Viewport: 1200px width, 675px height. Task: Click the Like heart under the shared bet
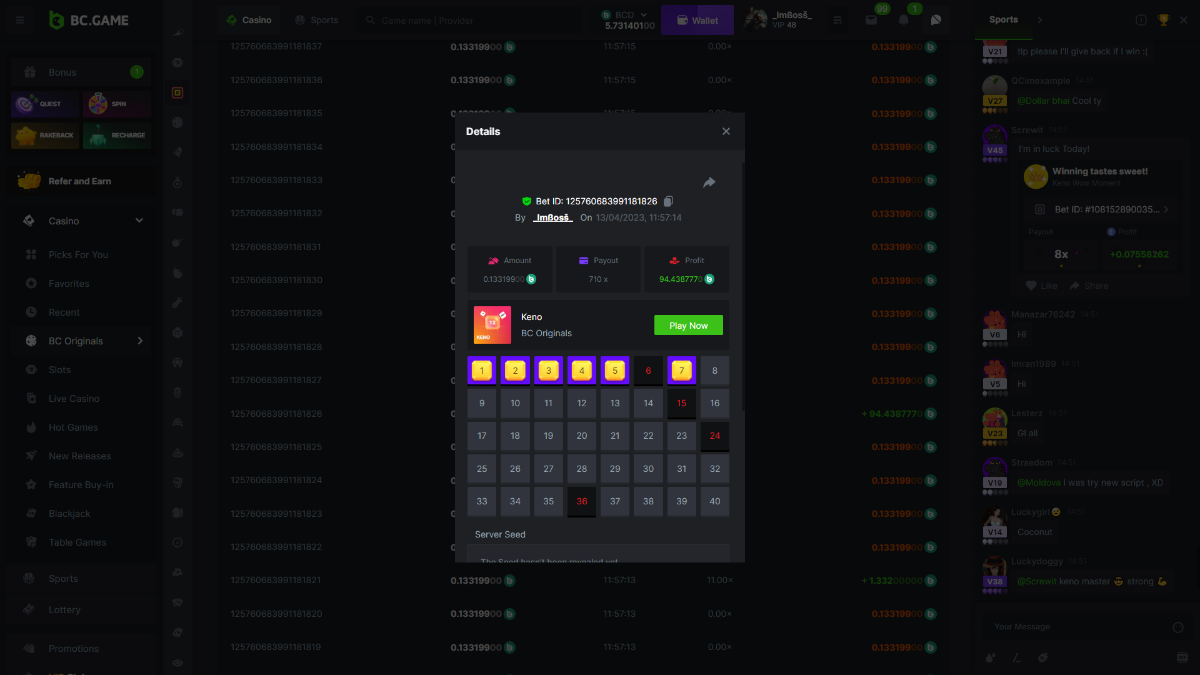click(x=1042, y=286)
